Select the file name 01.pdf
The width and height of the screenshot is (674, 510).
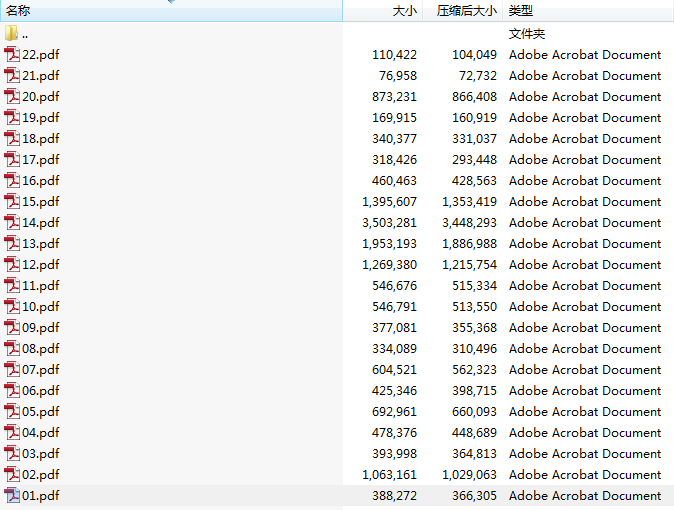tap(41, 496)
